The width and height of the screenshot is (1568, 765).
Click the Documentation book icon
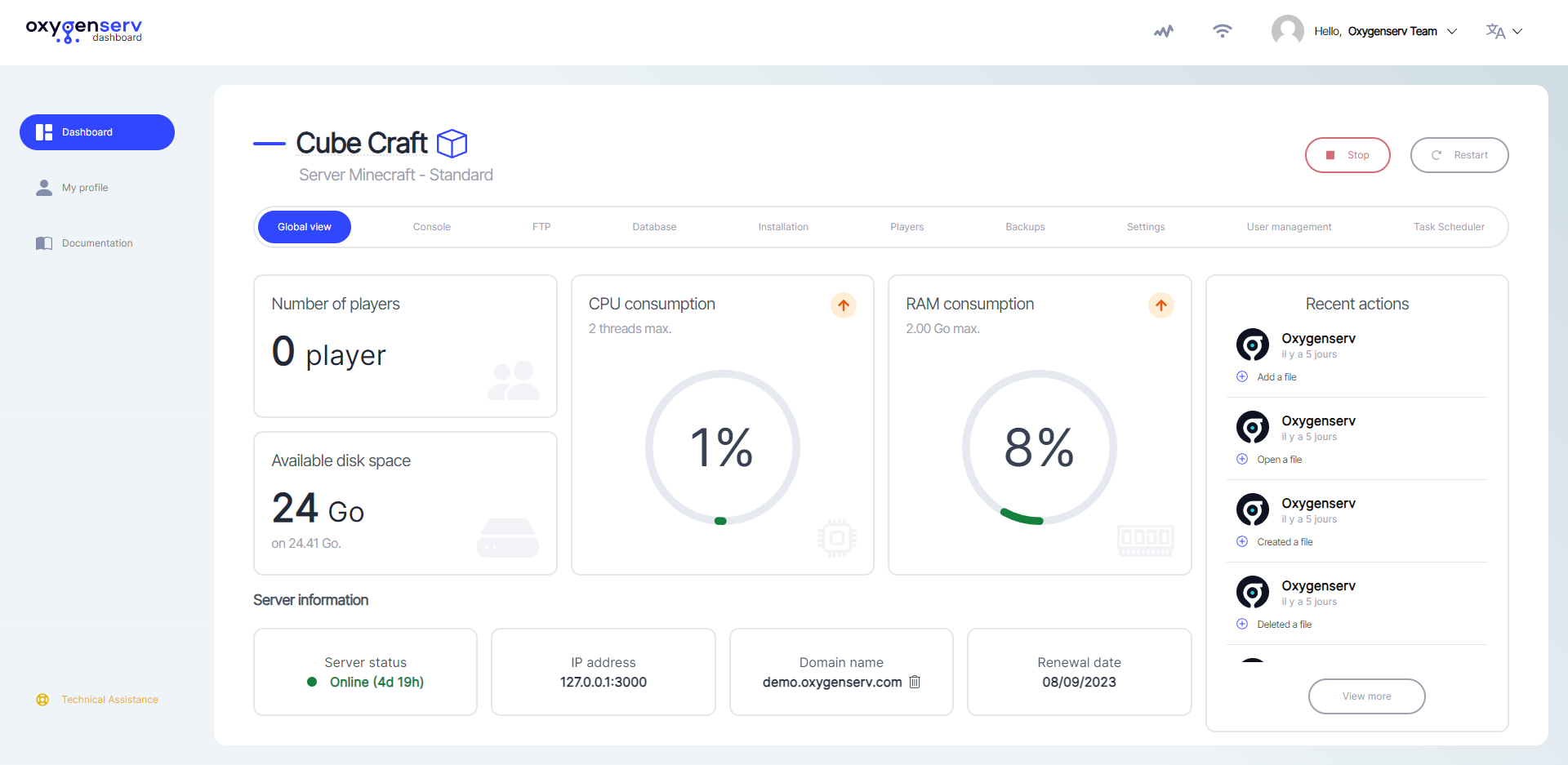coord(44,243)
